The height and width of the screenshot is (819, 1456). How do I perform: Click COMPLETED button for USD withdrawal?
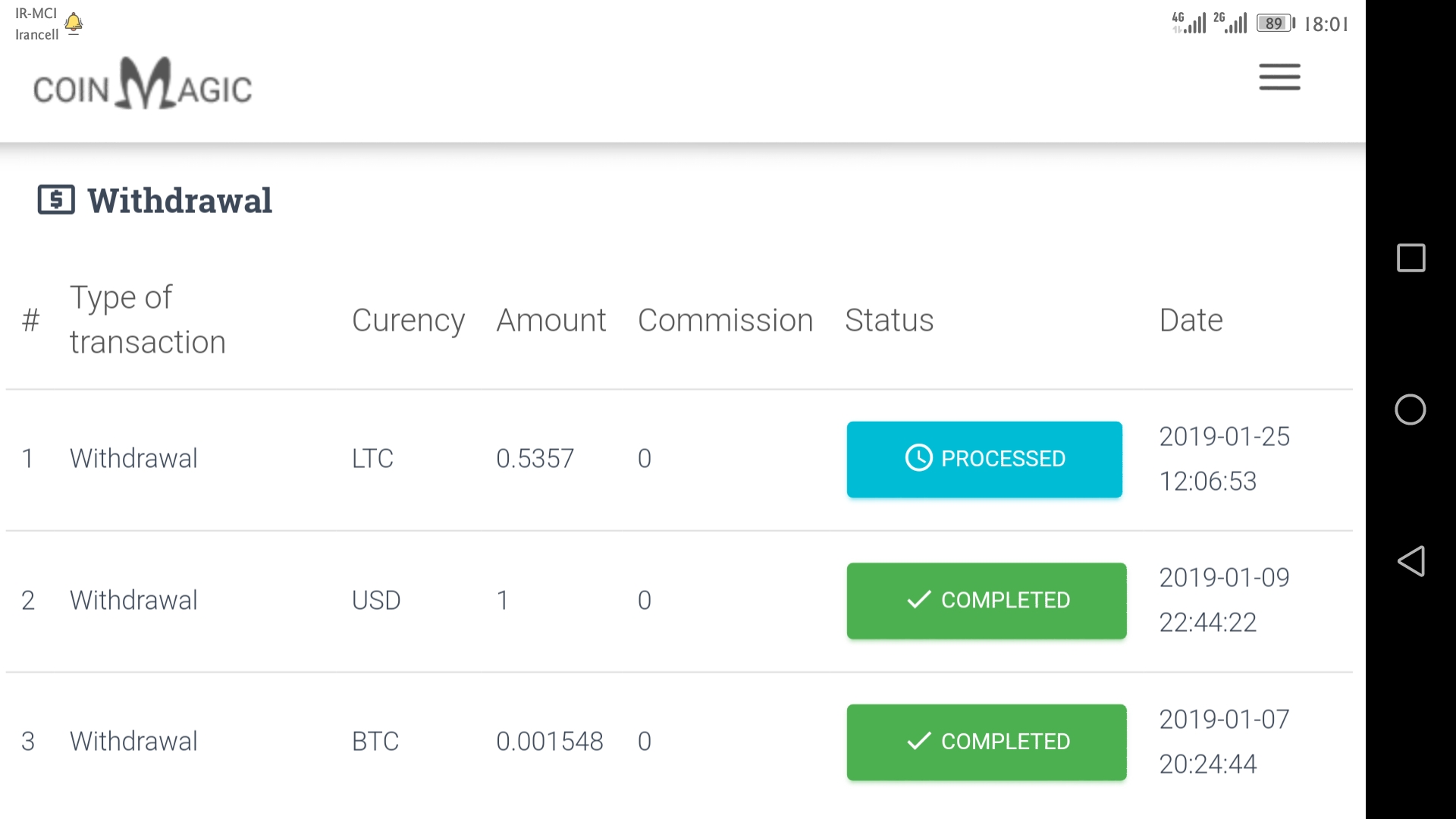[x=987, y=601]
